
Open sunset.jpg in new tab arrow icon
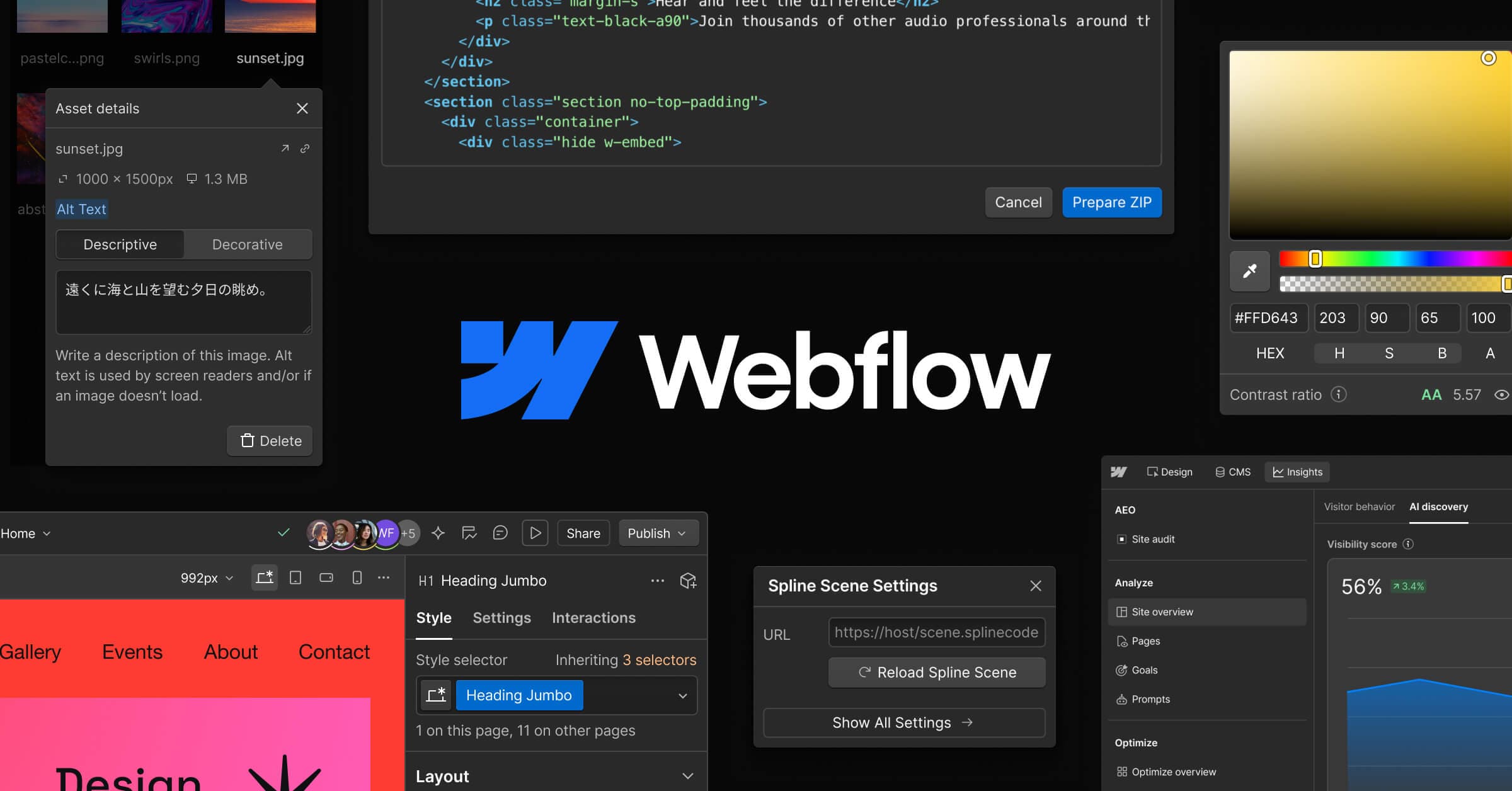pos(285,149)
